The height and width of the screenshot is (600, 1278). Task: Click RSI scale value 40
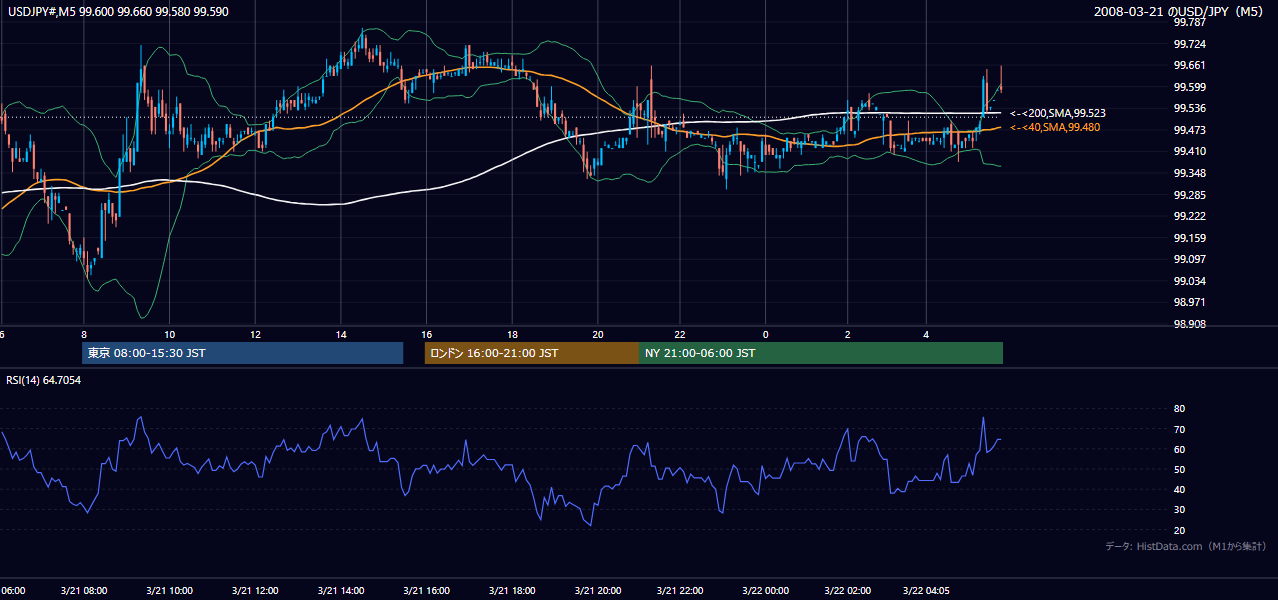[1180, 489]
